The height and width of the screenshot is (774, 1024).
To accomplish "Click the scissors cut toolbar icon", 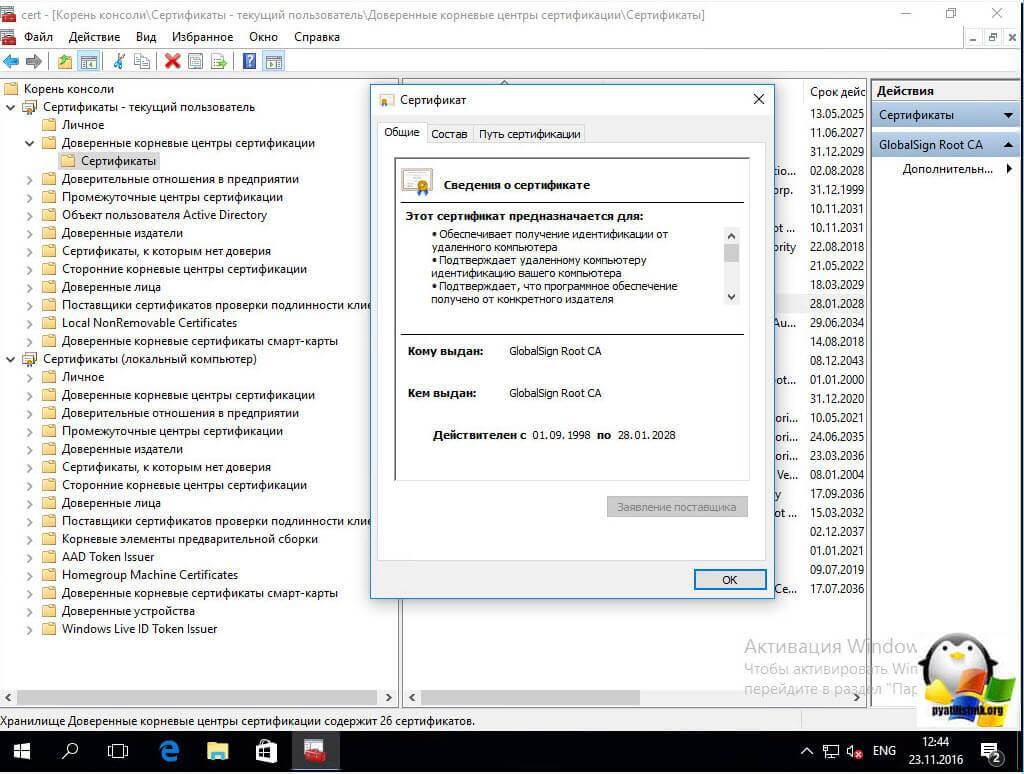I will (118, 61).
